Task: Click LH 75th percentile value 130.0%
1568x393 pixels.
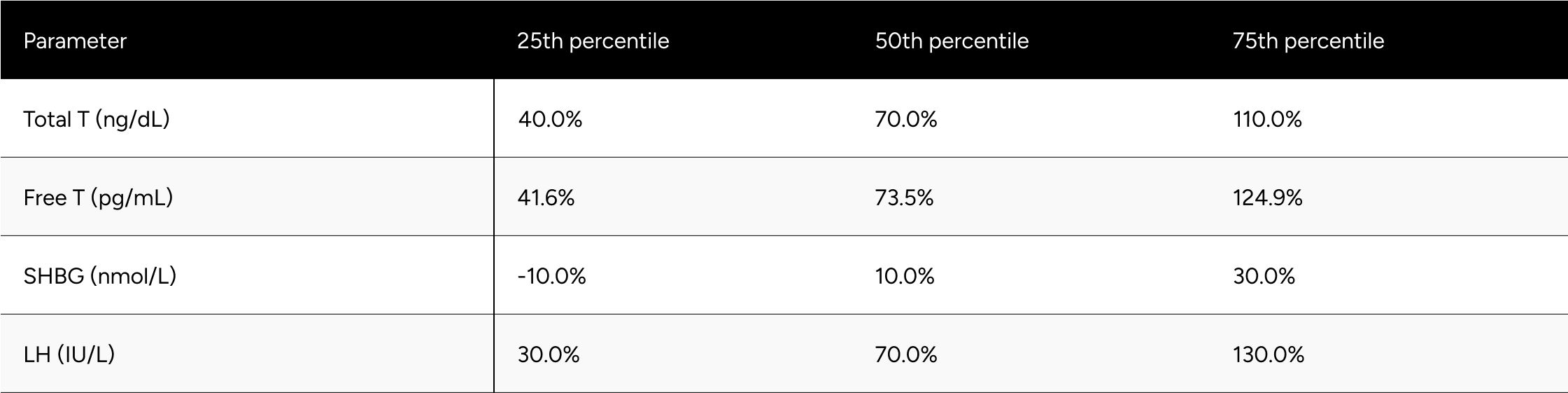Action: click(1269, 354)
